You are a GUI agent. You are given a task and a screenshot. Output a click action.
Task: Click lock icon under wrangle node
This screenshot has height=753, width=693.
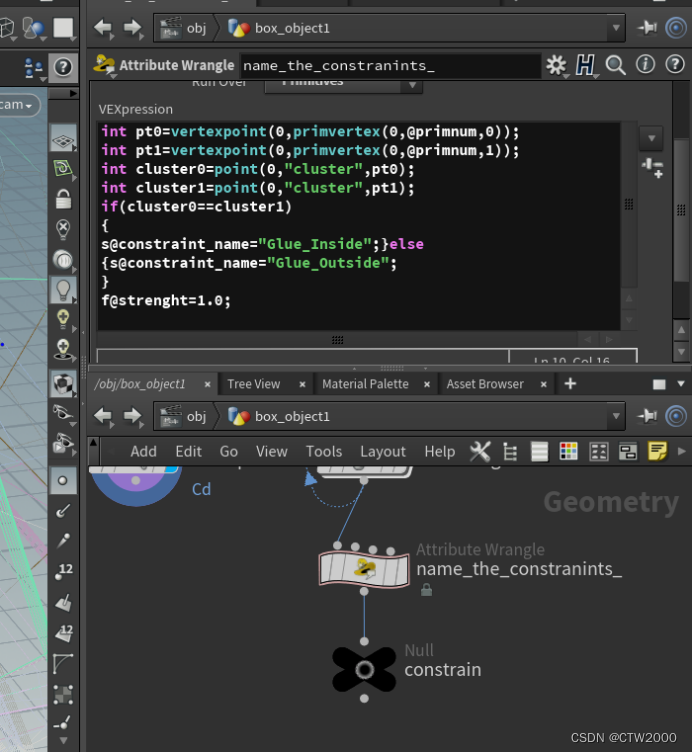pos(426,590)
